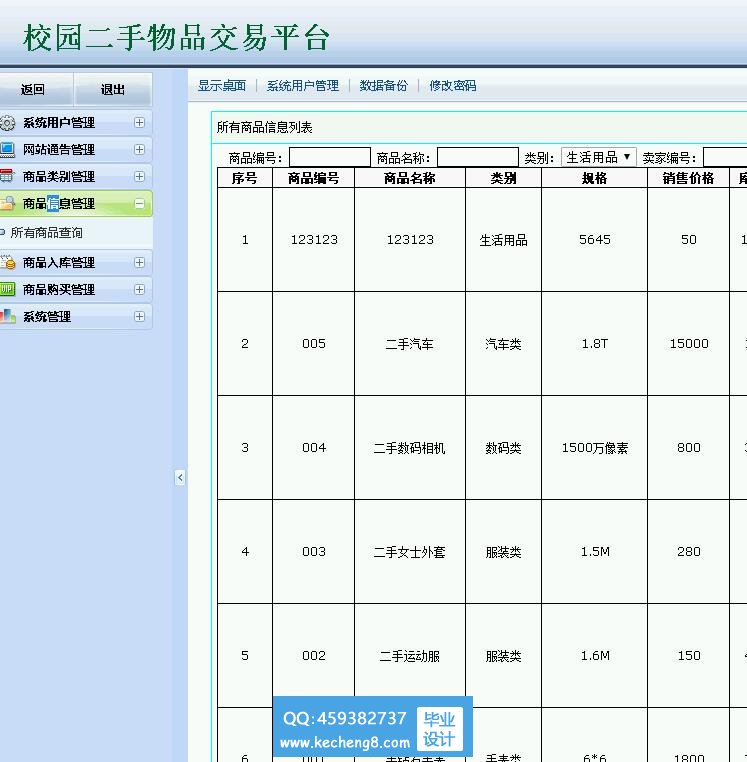Click price cell 15000
The width and height of the screenshot is (747, 762).
tap(688, 344)
